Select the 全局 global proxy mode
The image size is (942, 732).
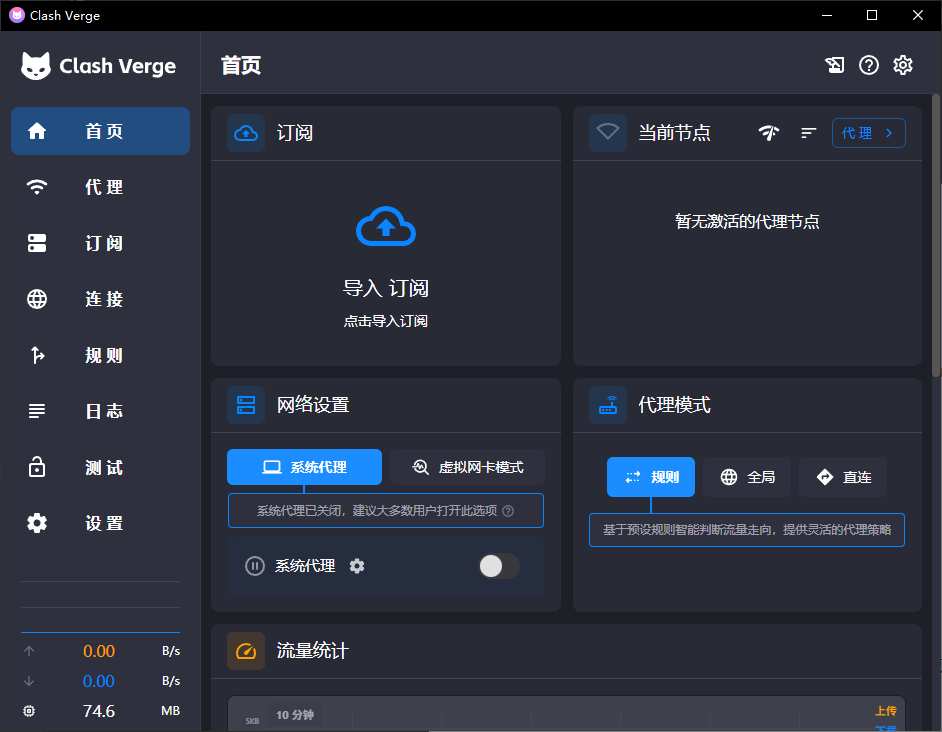tap(747, 477)
